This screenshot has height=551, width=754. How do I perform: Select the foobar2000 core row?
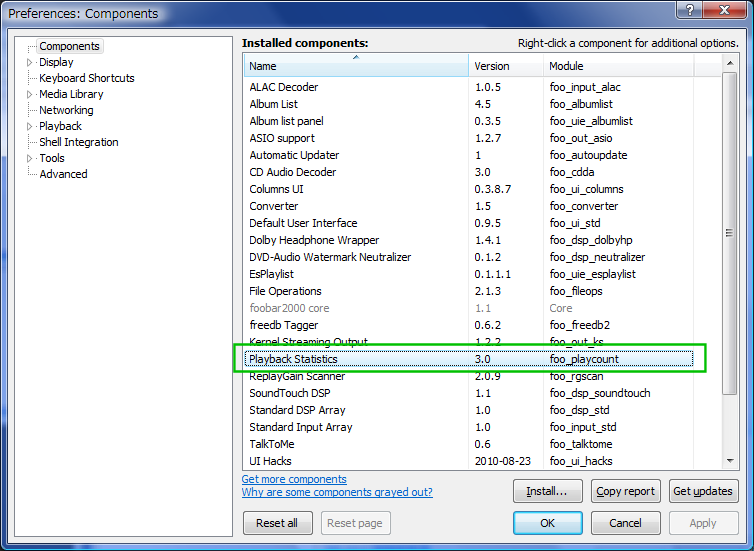pyautogui.click(x=469, y=308)
